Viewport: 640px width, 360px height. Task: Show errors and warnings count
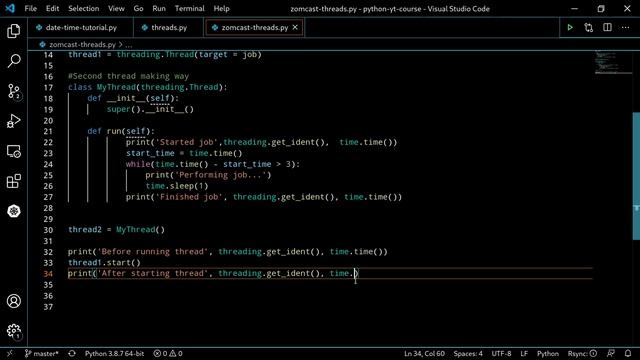click(168, 353)
